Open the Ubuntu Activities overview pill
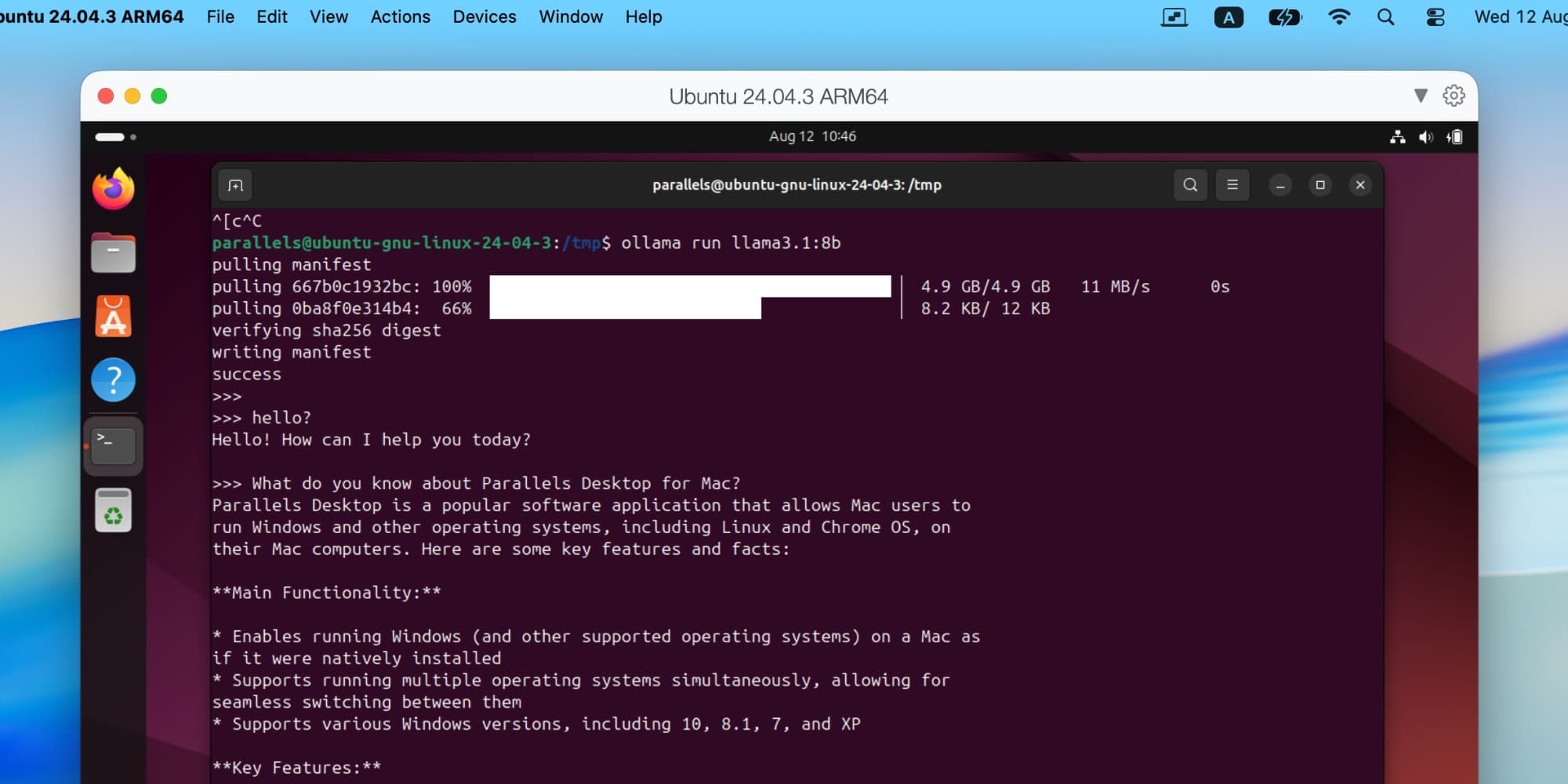 pos(115,137)
